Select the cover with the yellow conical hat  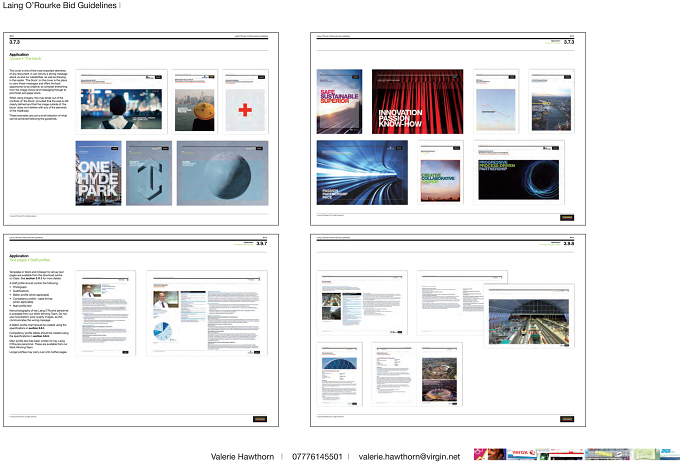point(195,102)
